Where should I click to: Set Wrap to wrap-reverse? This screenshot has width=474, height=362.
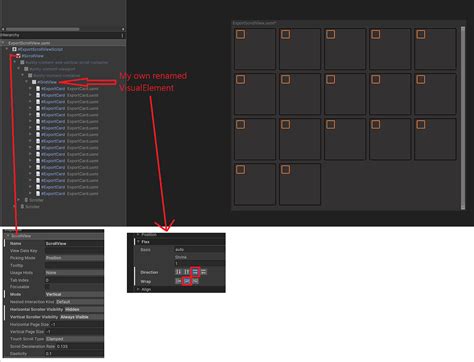pos(195,281)
